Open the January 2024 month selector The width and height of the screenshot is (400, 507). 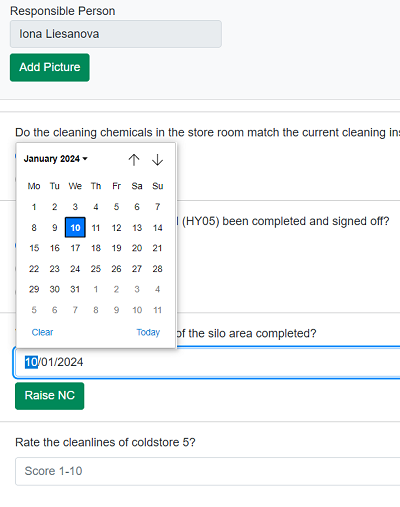pyautogui.click(x=56, y=159)
